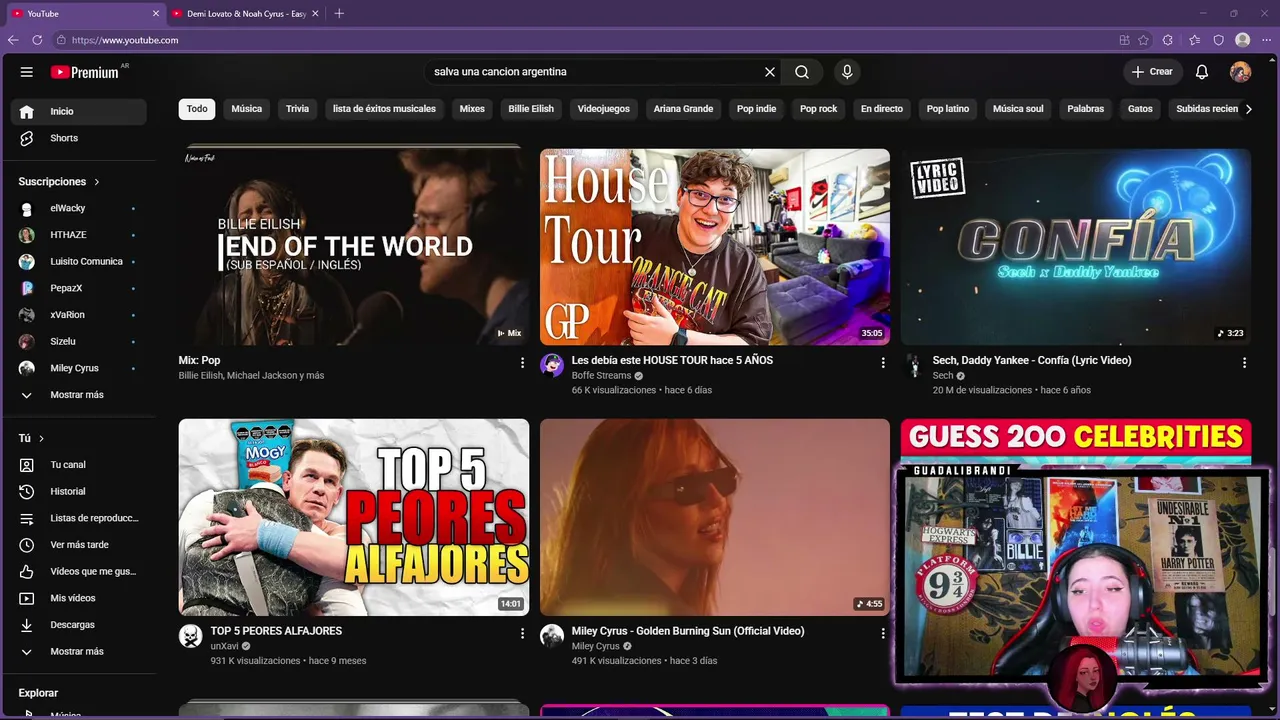The image size is (1280, 720).
Task: Open browser settings and more menu
Action: tap(1267, 40)
